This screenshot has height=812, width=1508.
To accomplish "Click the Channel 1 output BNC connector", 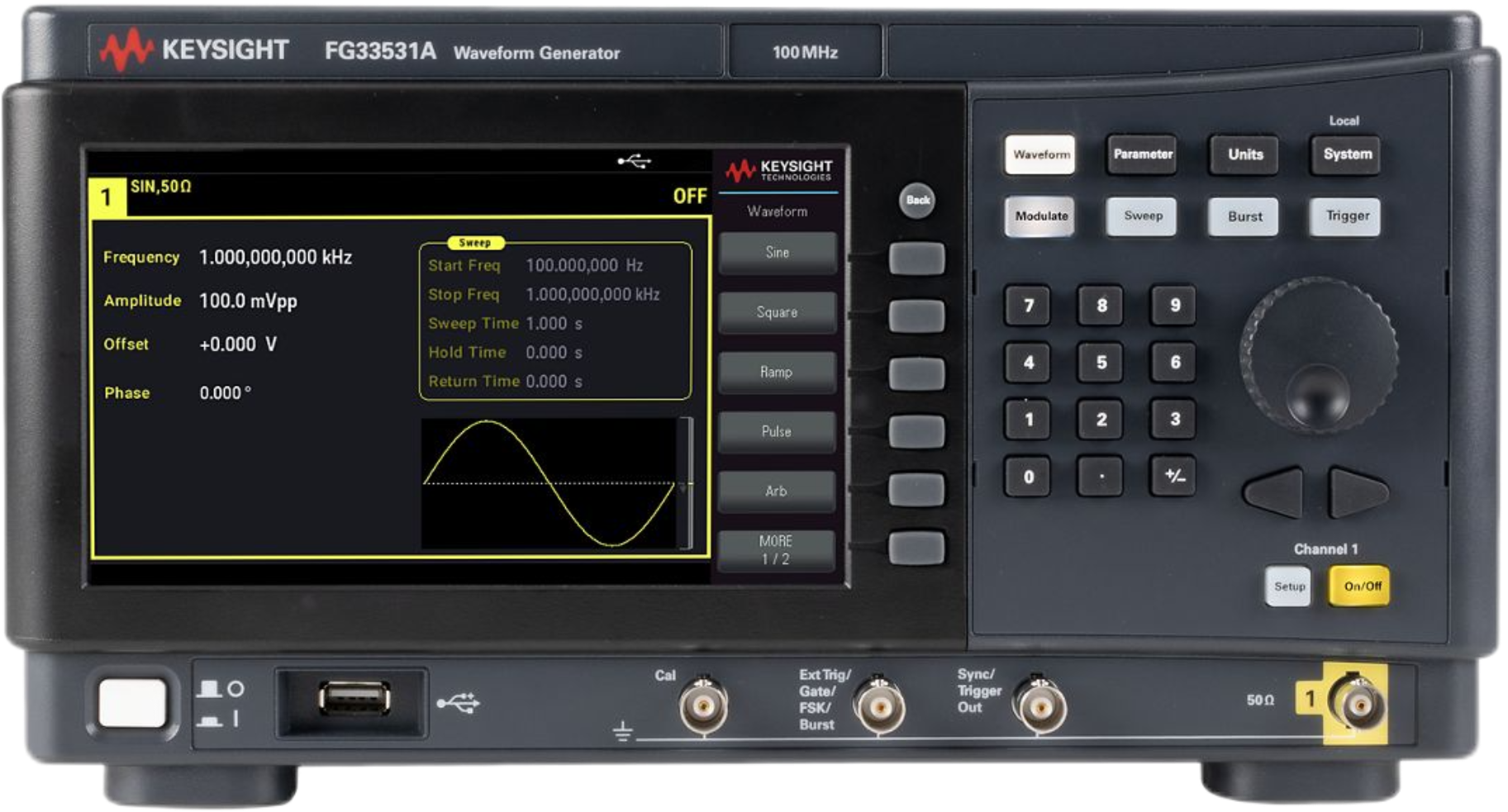I will click(x=1356, y=705).
